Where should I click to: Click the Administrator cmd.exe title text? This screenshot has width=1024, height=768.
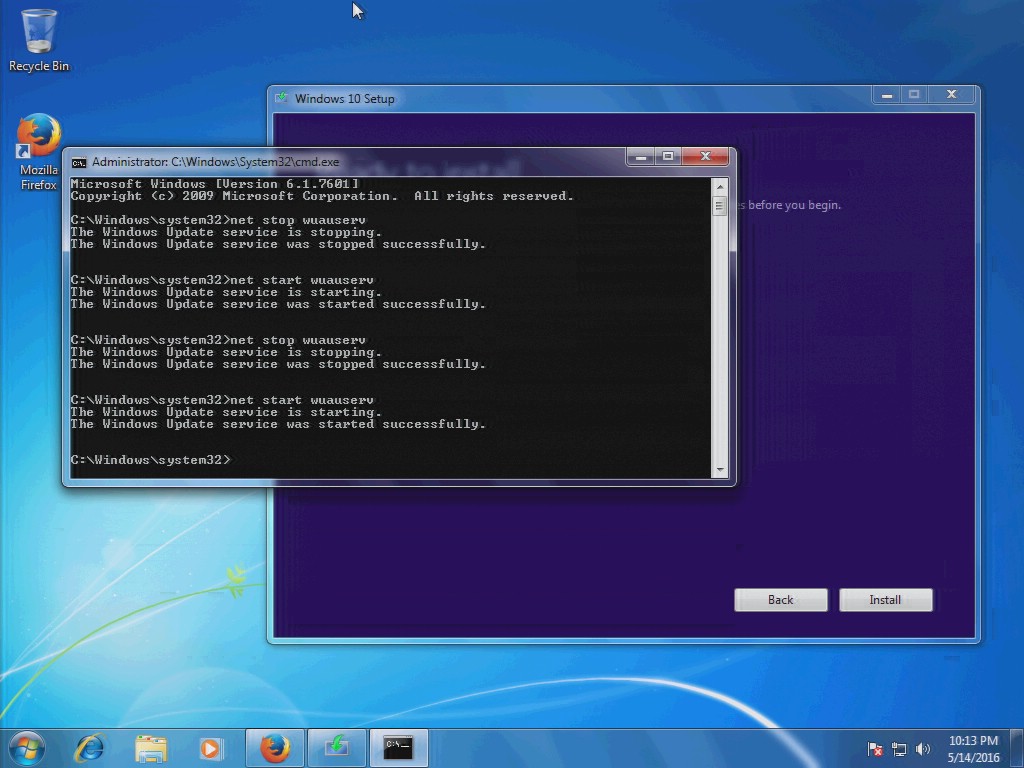(216, 162)
